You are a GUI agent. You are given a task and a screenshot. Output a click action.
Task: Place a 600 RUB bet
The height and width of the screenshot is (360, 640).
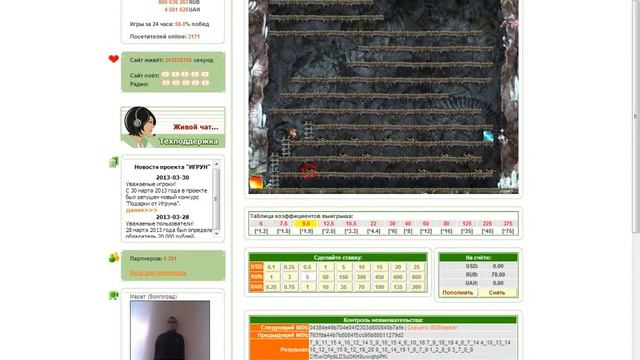pos(398,277)
